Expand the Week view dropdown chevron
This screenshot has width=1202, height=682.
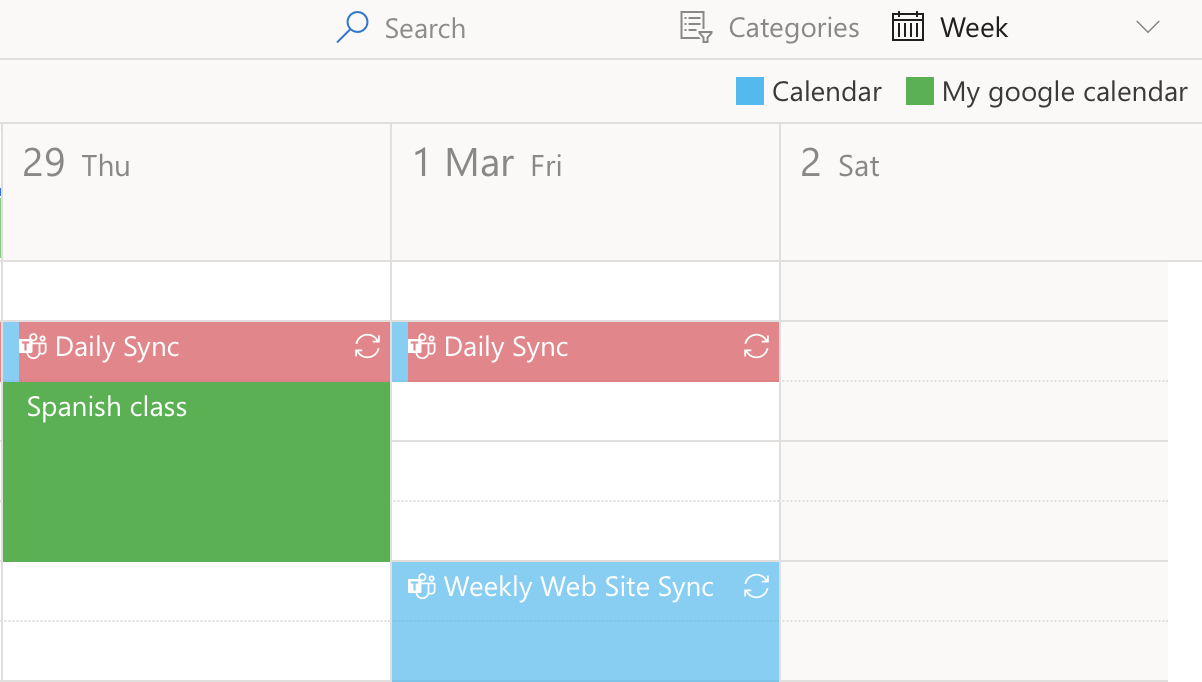(x=1148, y=27)
